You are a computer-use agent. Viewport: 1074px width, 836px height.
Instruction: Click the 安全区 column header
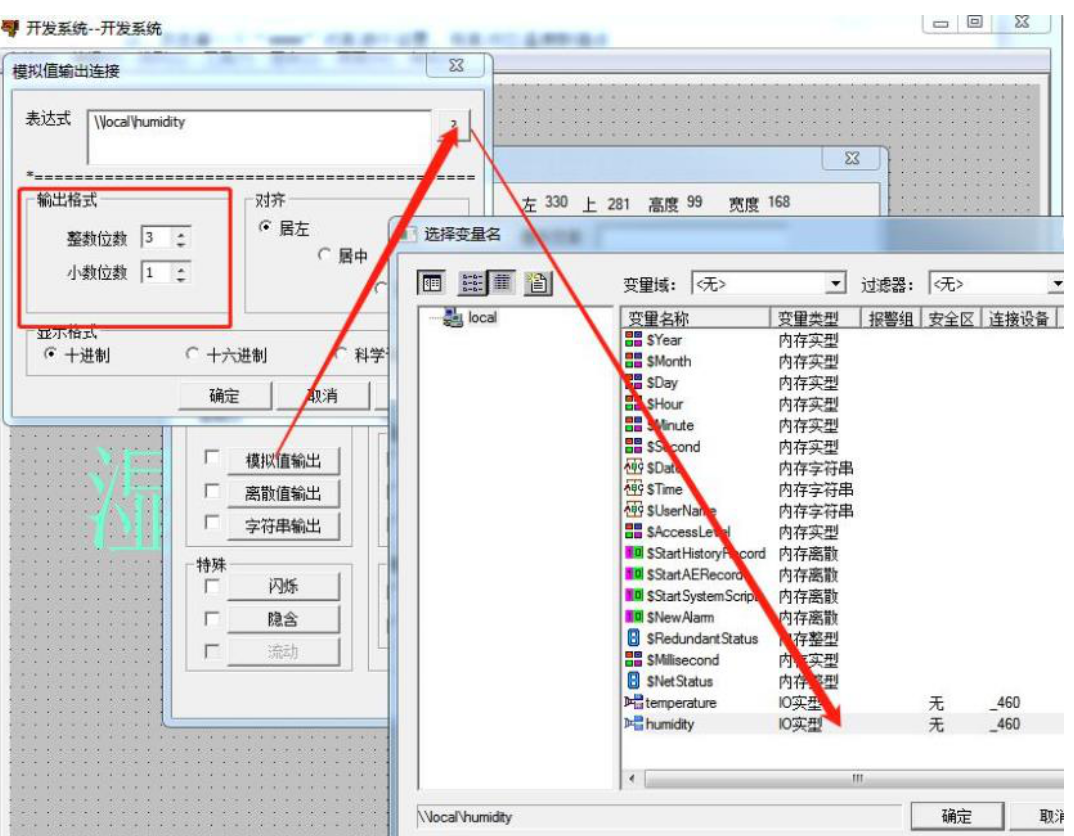click(x=951, y=318)
